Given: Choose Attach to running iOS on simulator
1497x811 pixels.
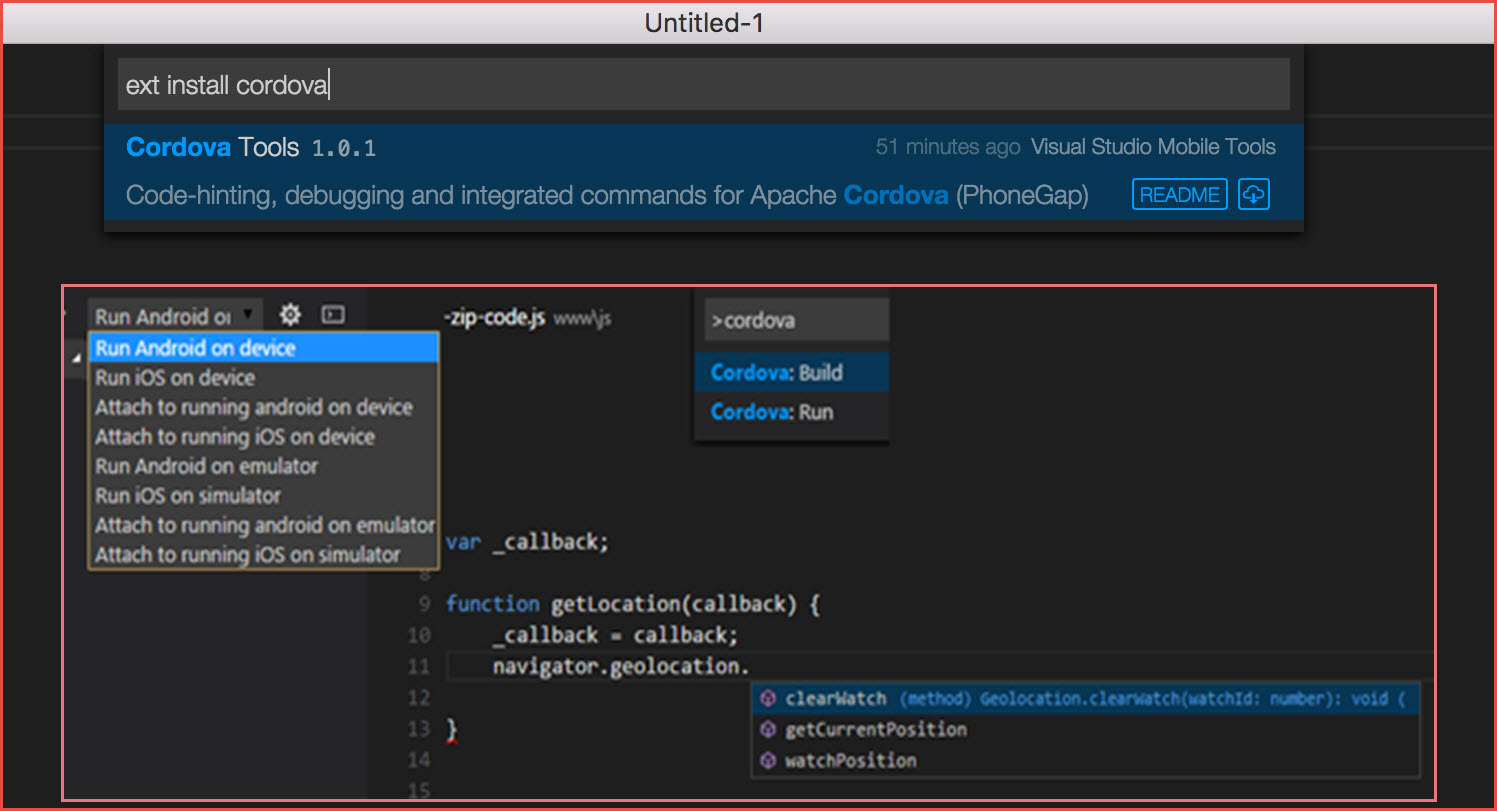Looking at the screenshot, I should 264,554.
